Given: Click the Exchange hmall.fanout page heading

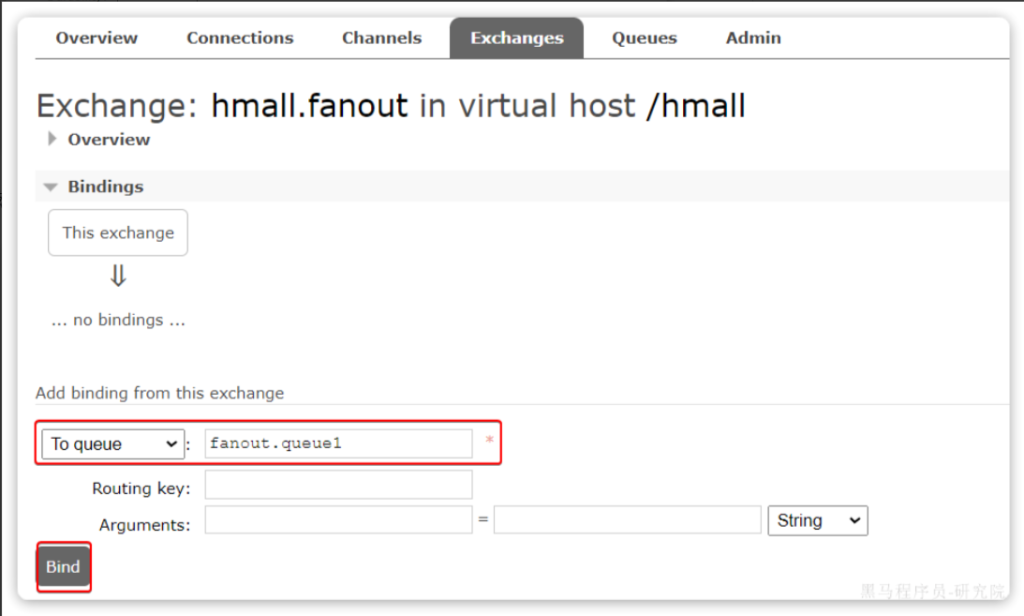Looking at the screenshot, I should [390, 106].
